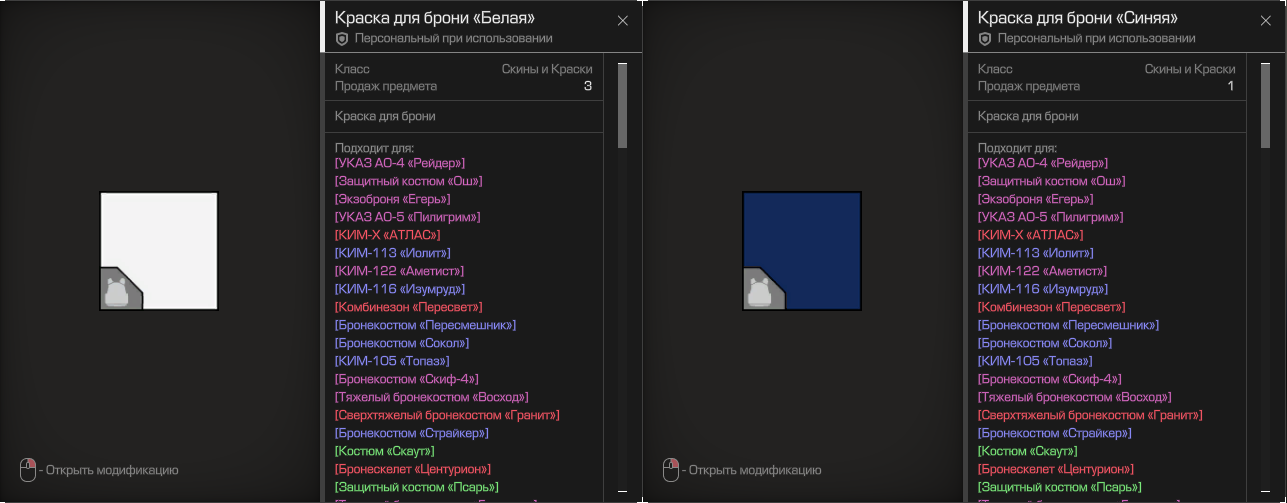Screen dimensions: 1287x503
Task: Click shield icon in «Синяя» panel header
Action: click(985, 38)
